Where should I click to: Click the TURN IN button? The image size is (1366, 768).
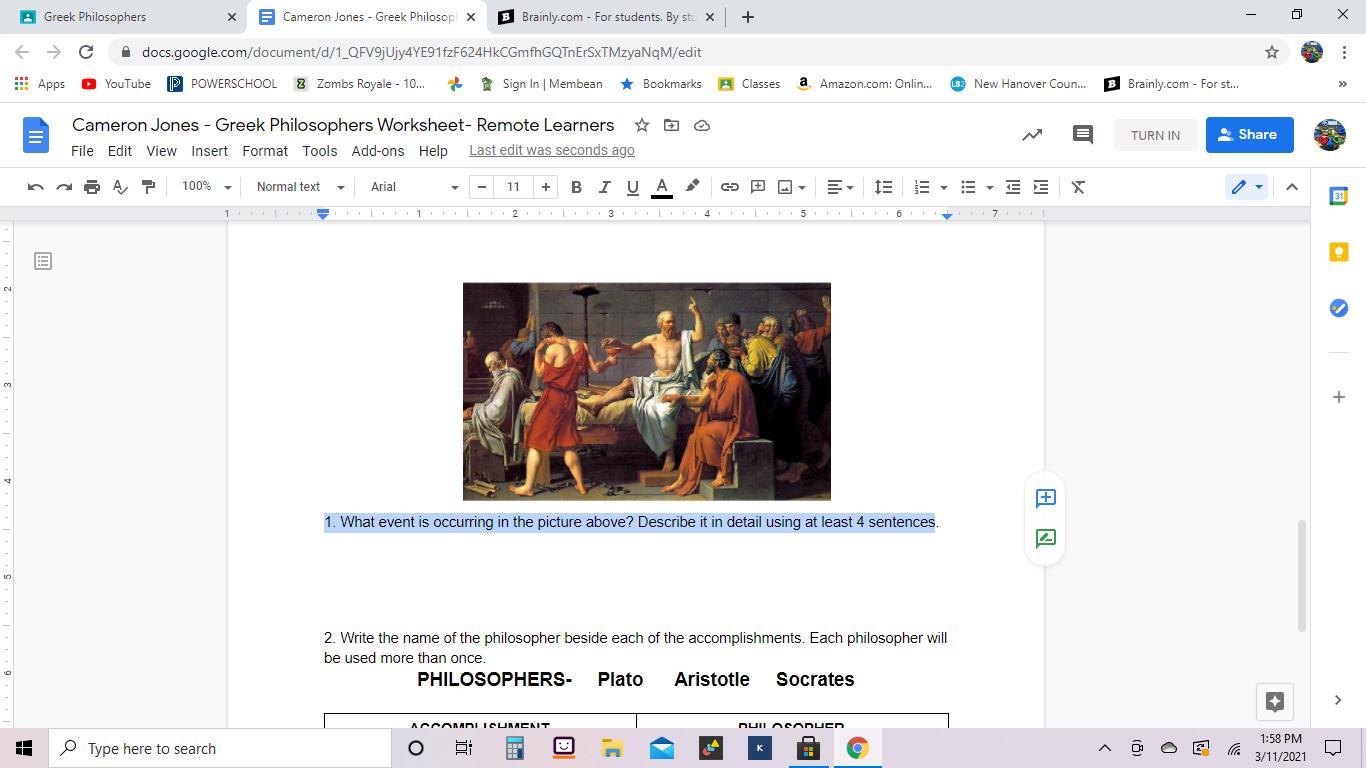[1155, 135]
